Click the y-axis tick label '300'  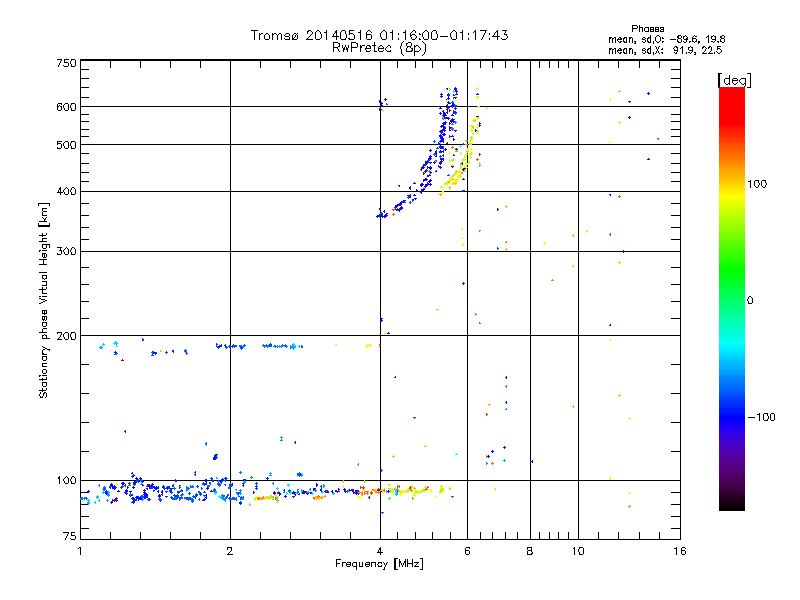pyautogui.click(x=66, y=252)
